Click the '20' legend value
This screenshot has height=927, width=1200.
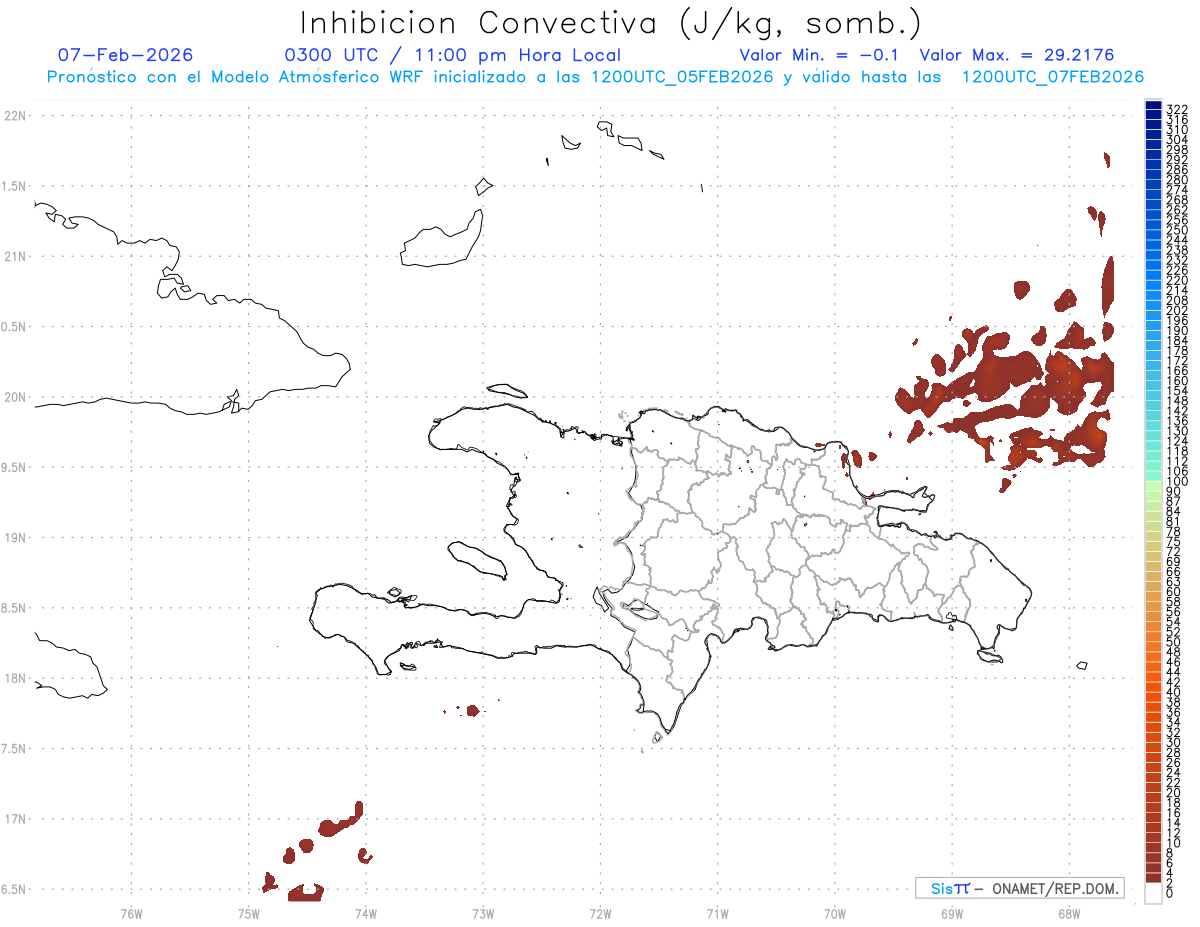(1173, 792)
